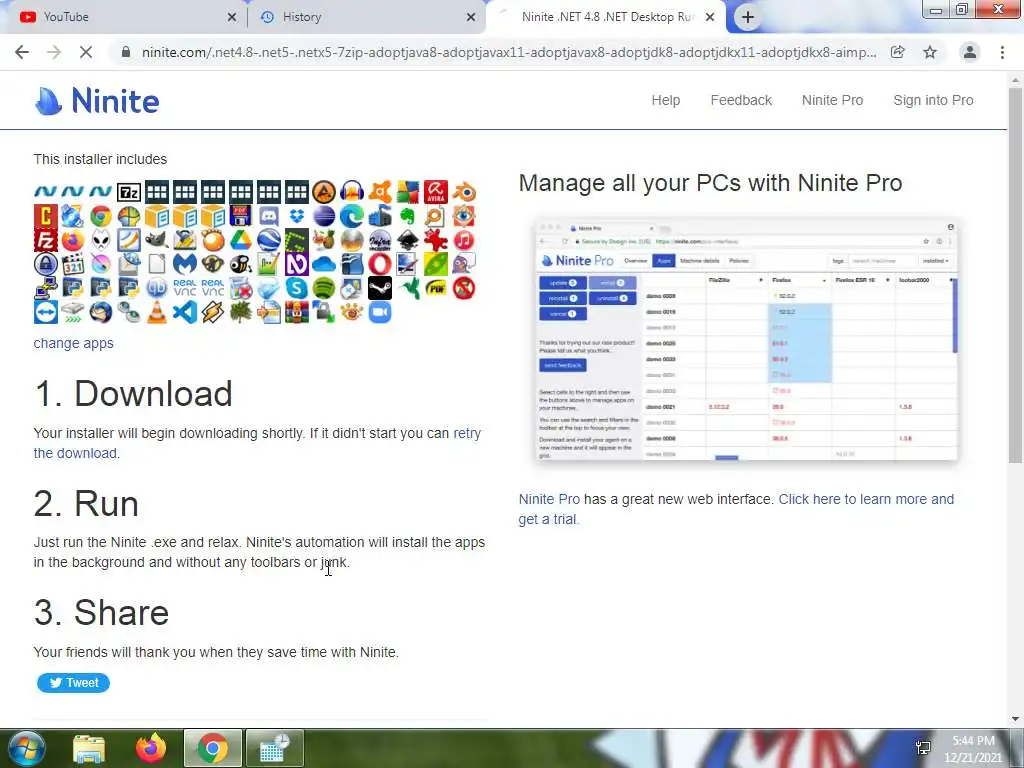Click the Pidgin icon
The image size is (1024, 768).
coord(464,264)
